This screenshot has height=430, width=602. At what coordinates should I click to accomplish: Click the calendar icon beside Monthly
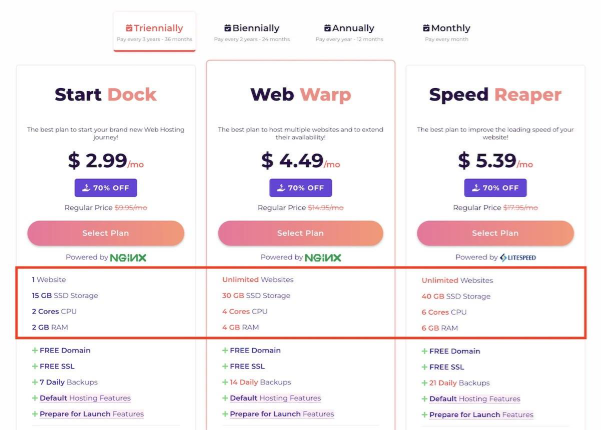pos(426,28)
